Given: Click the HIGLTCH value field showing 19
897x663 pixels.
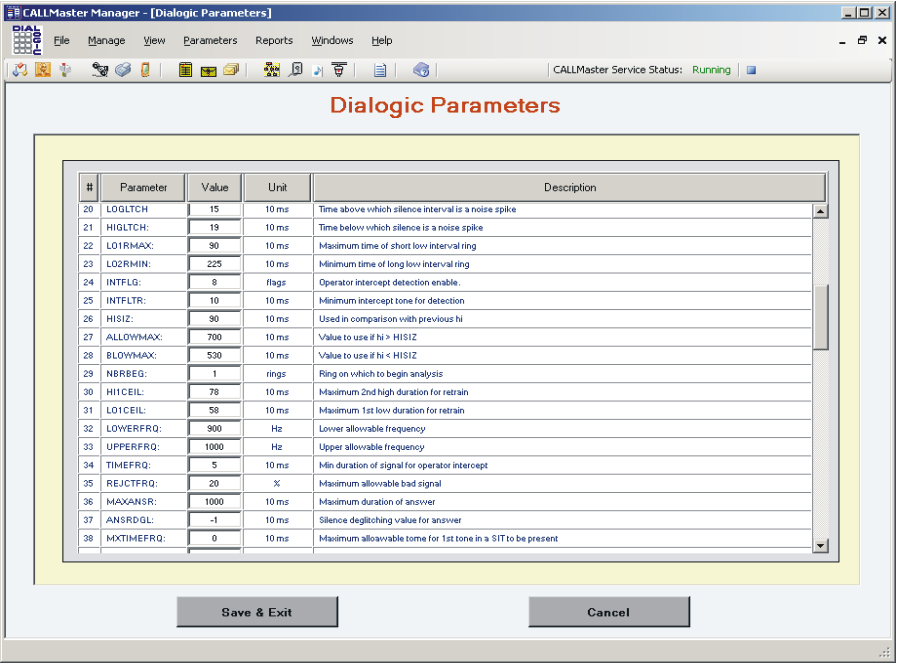Looking at the screenshot, I should (x=215, y=228).
